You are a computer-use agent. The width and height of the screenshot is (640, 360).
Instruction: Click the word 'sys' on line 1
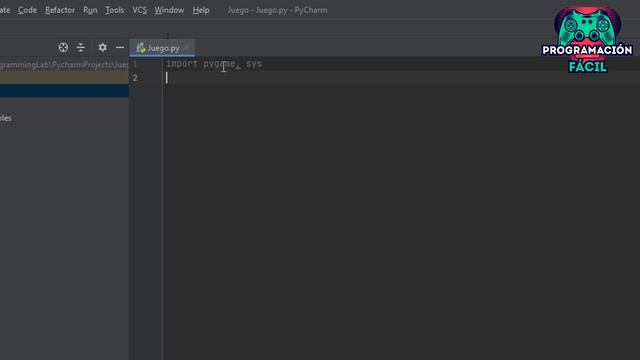254,64
